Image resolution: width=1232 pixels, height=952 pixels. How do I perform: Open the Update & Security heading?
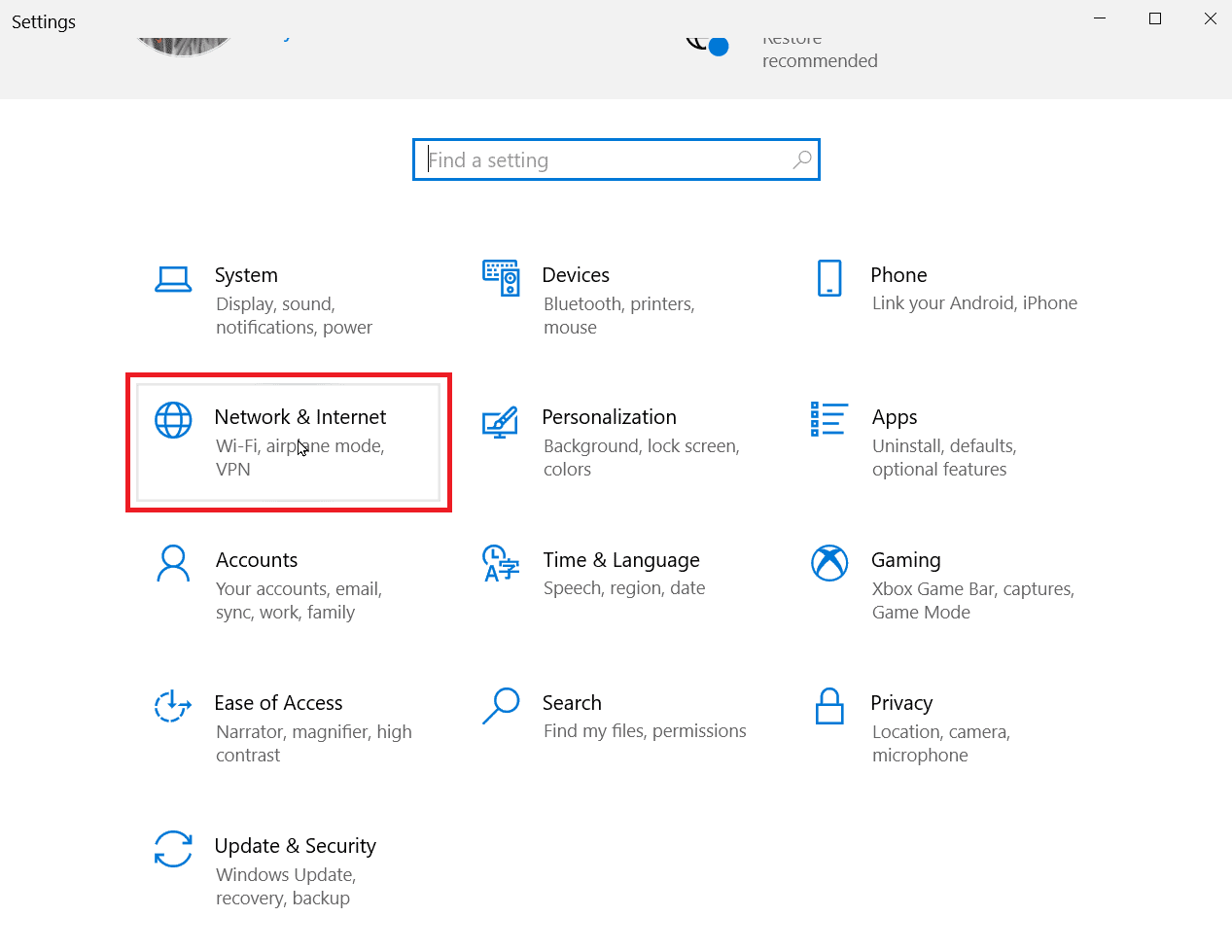[x=295, y=846]
